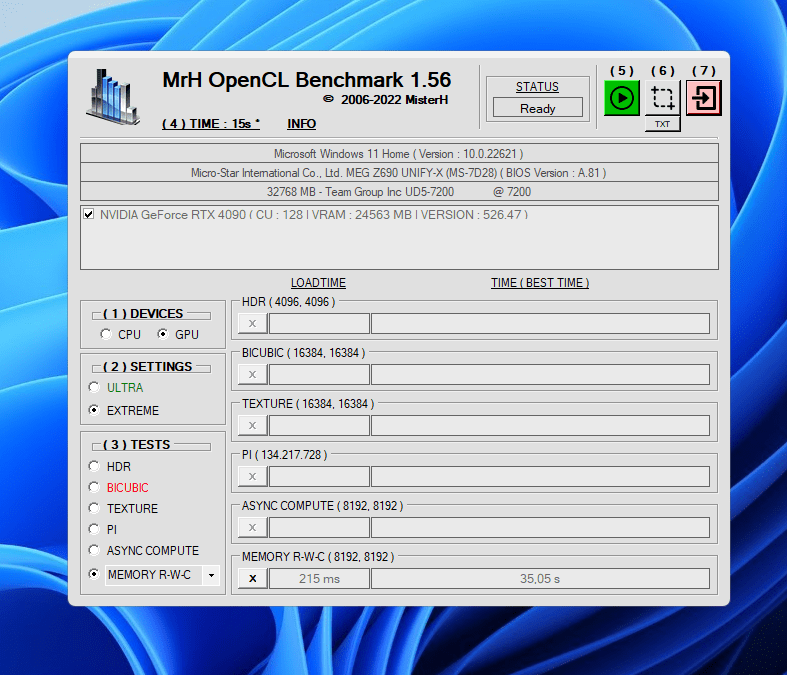Open the MEMORY R-W-C dropdown arrow
The width and height of the screenshot is (787, 675).
click(x=211, y=575)
